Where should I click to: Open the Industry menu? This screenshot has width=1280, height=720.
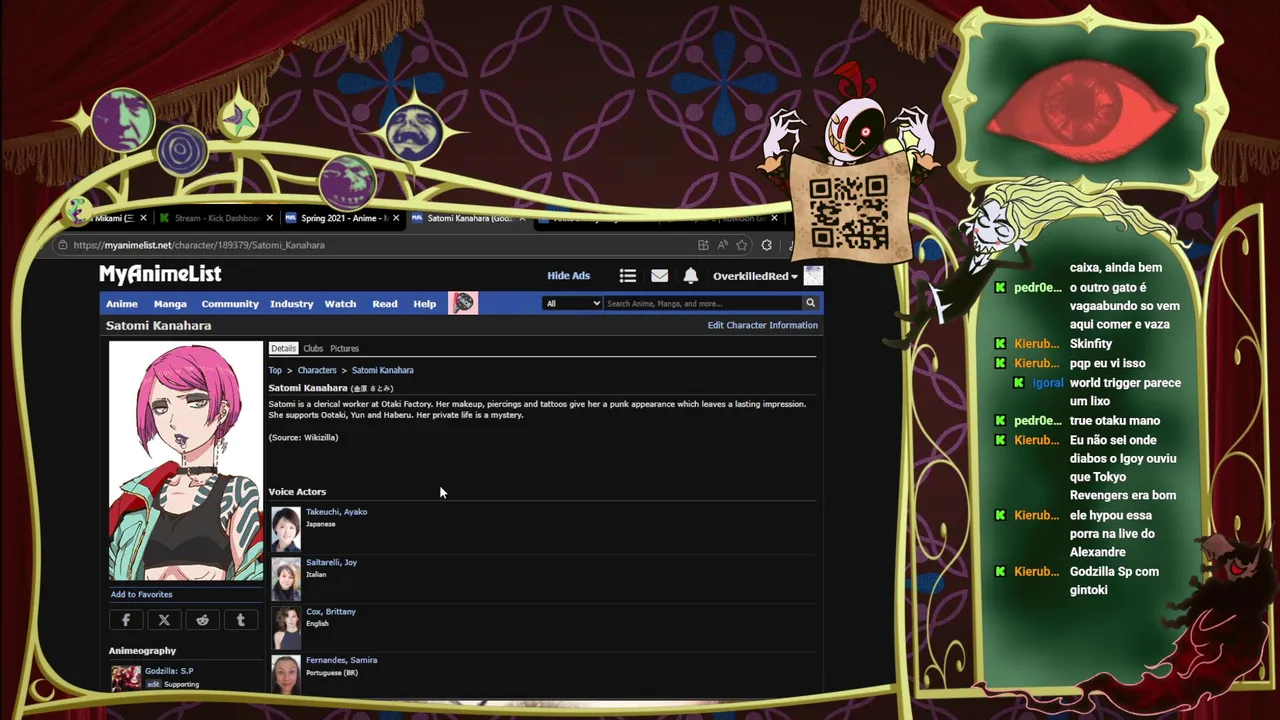pos(291,304)
